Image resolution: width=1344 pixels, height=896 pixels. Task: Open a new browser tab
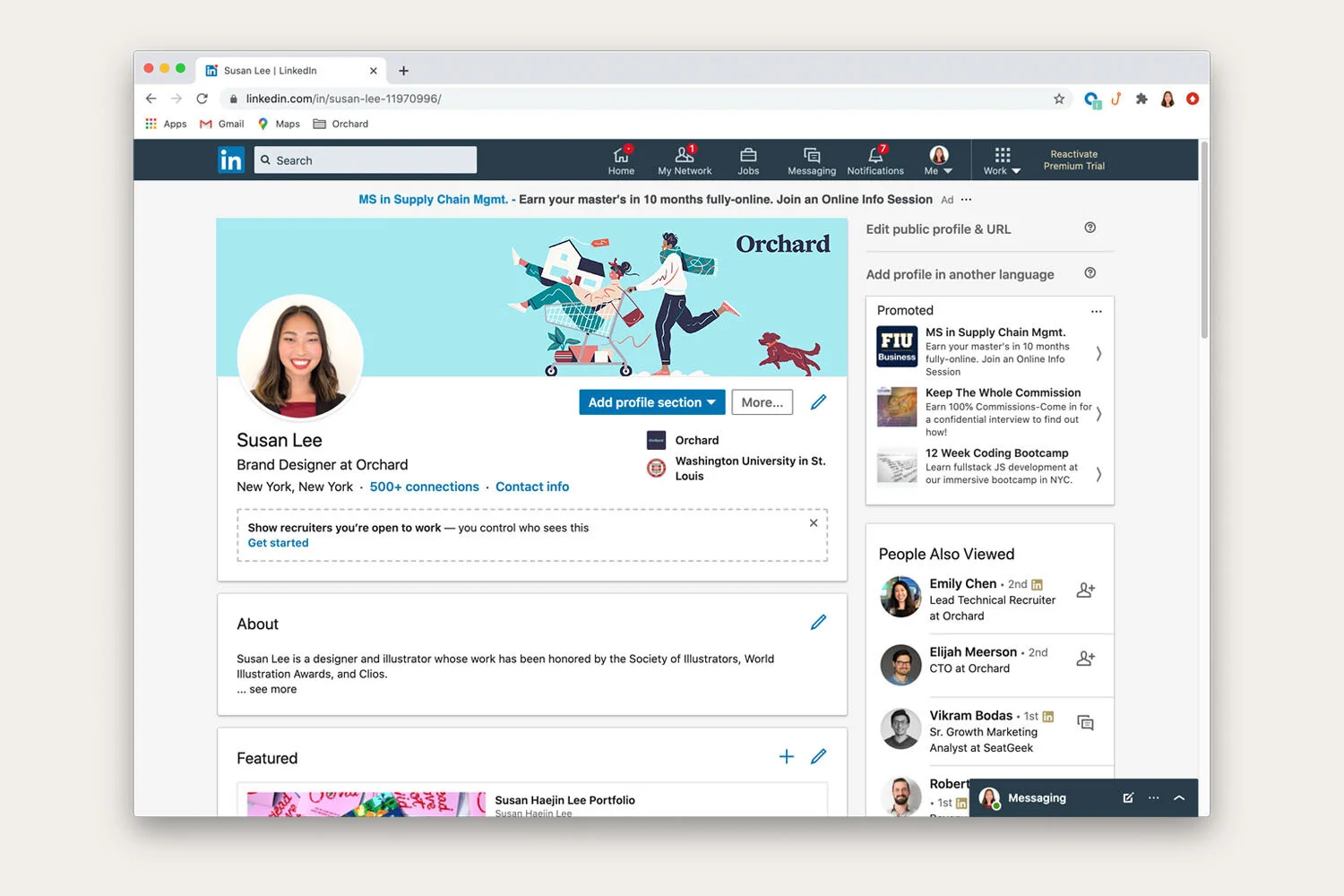click(403, 71)
